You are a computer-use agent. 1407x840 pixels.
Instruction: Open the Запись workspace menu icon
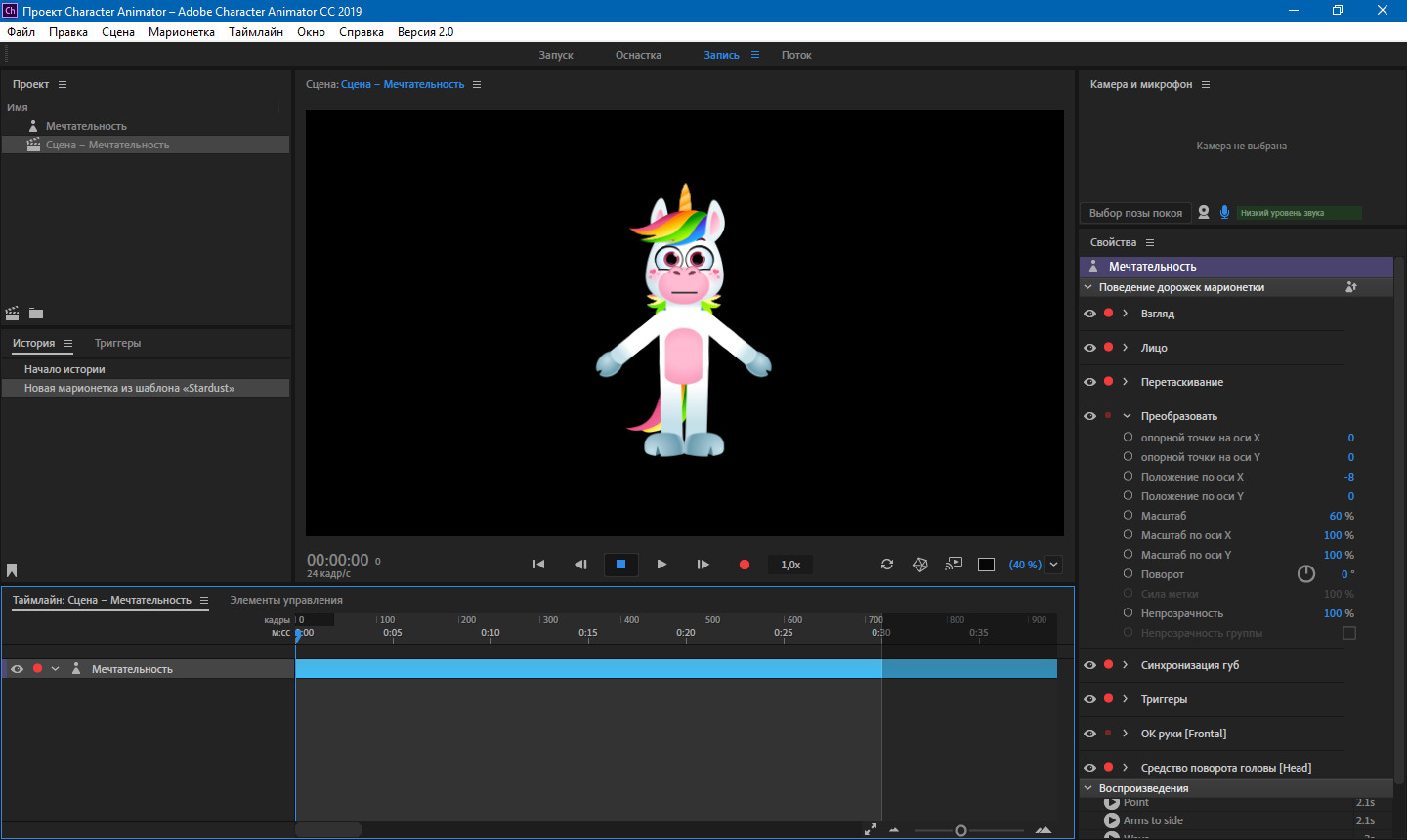click(755, 55)
